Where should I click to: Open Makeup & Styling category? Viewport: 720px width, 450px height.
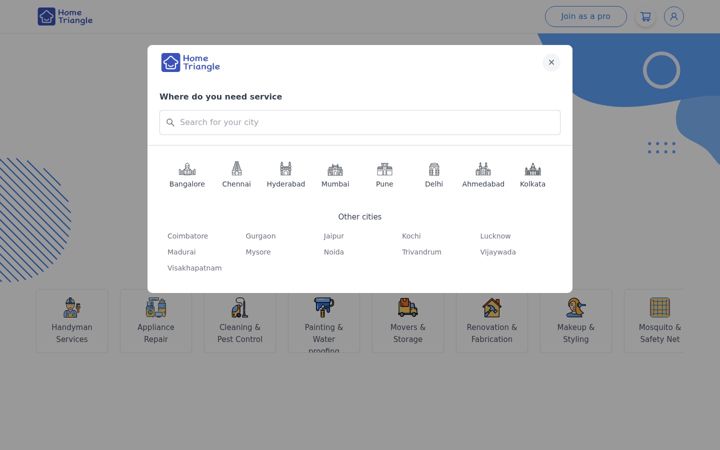(576, 321)
